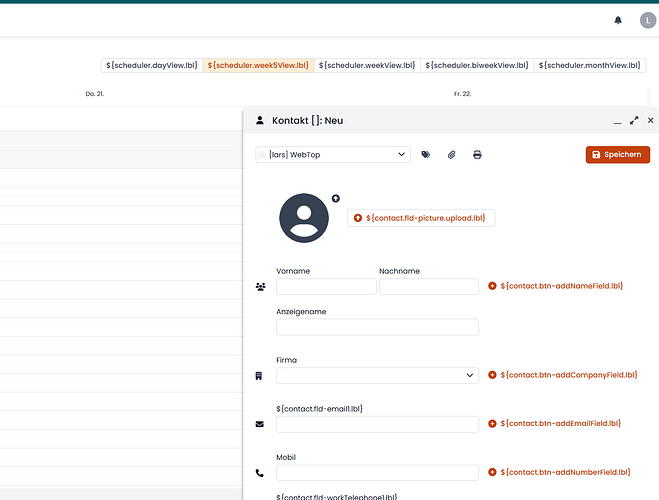This screenshot has width=659, height=500.
Task: Click the contact avatar placeholder image
Action: 304,218
